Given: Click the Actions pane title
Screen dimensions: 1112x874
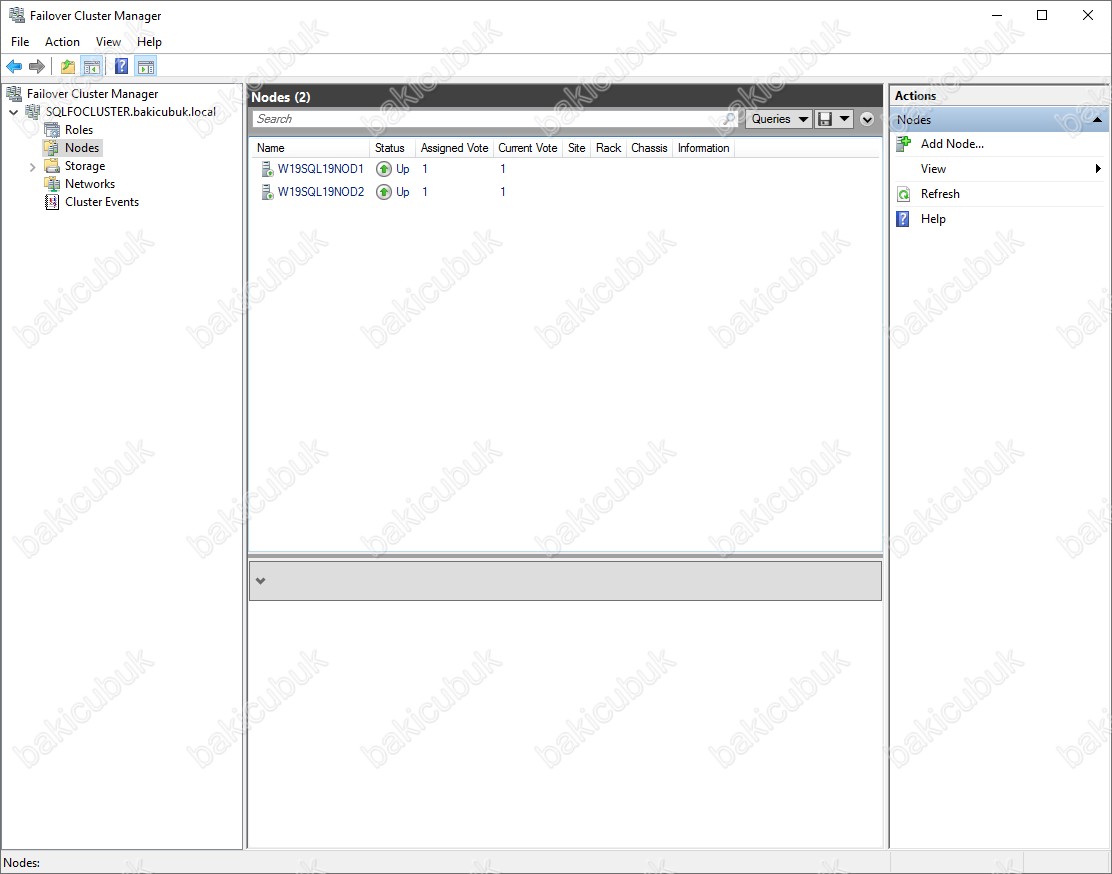Looking at the screenshot, I should click(915, 96).
